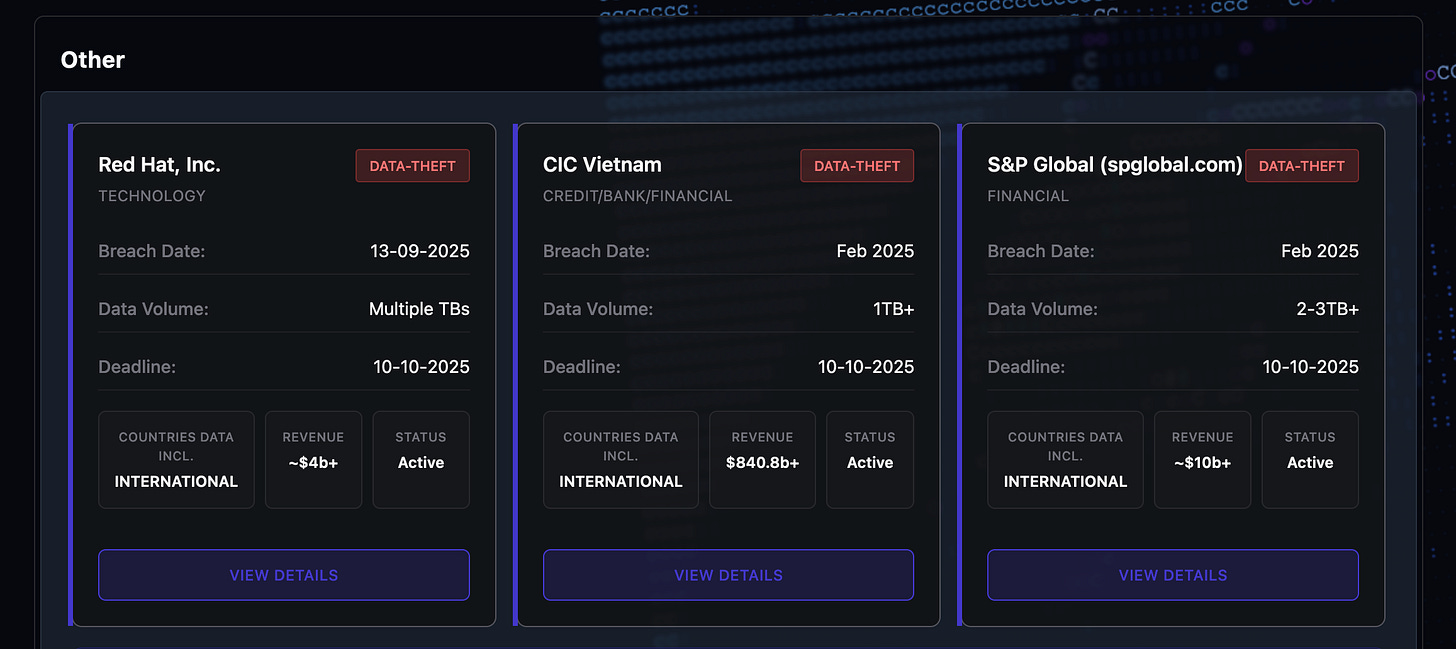
Task: Select the CIC Vietnam title
Action: (x=602, y=165)
